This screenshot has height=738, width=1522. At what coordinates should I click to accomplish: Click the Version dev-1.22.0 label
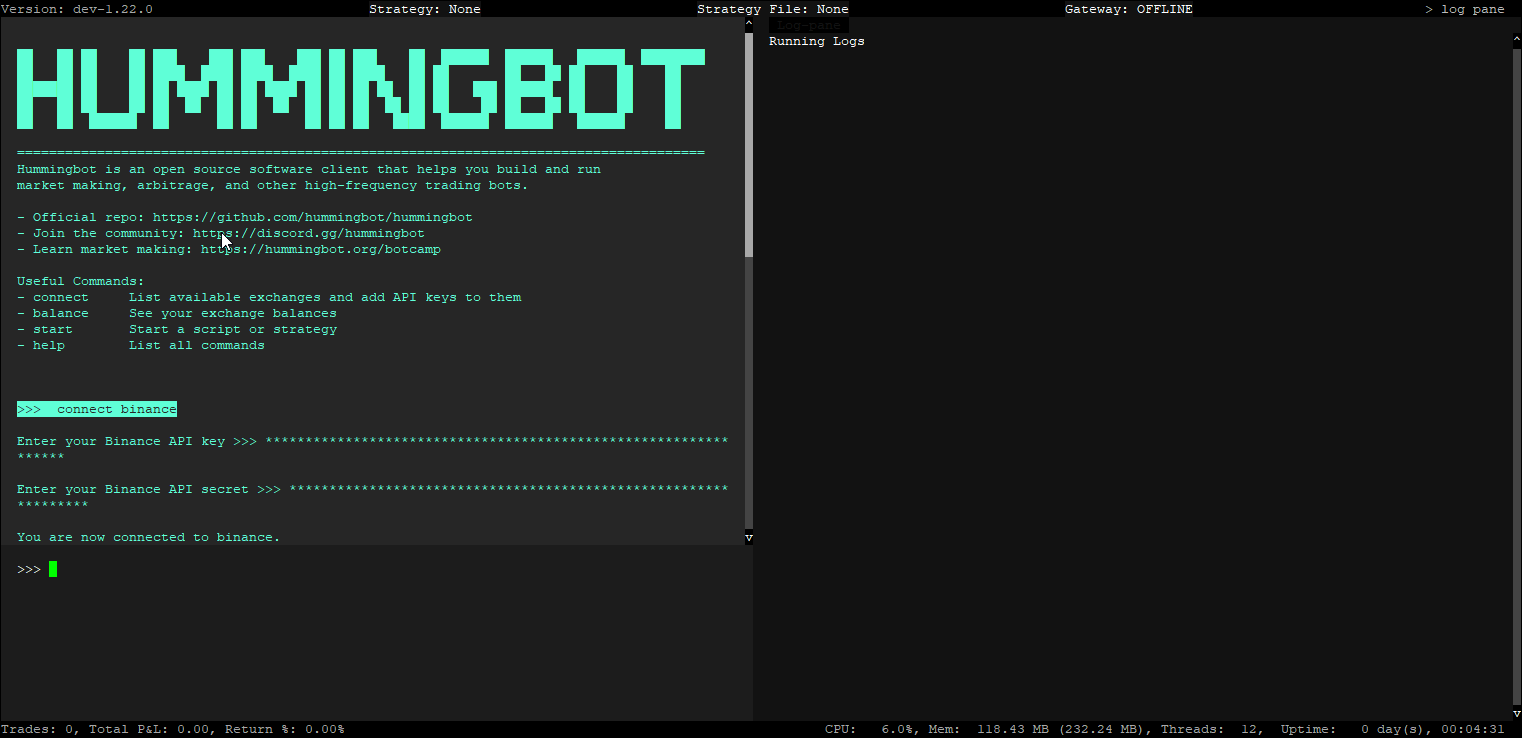click(x=76, y=9)
